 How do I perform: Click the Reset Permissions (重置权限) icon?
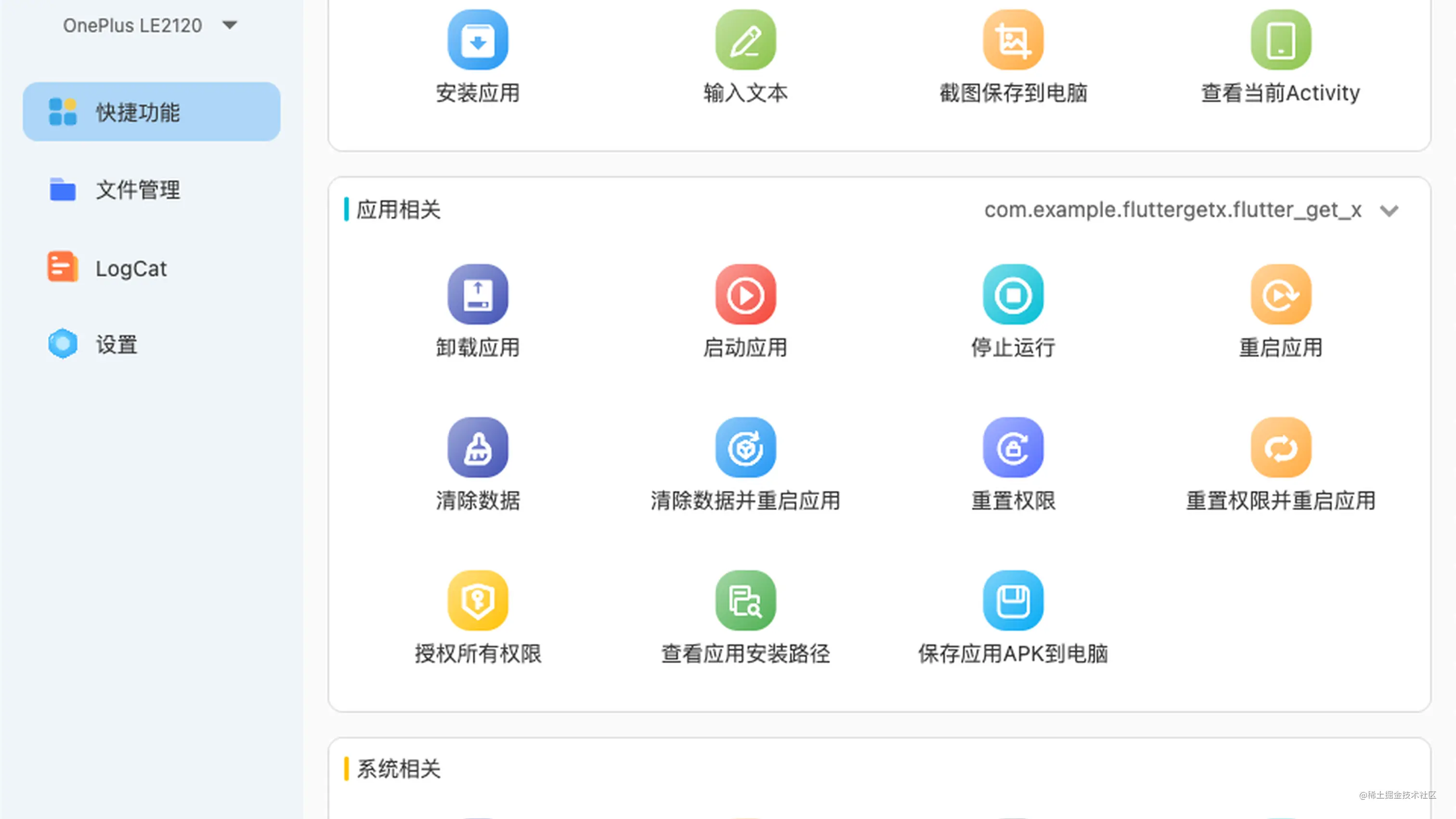tap(1013, 448)
